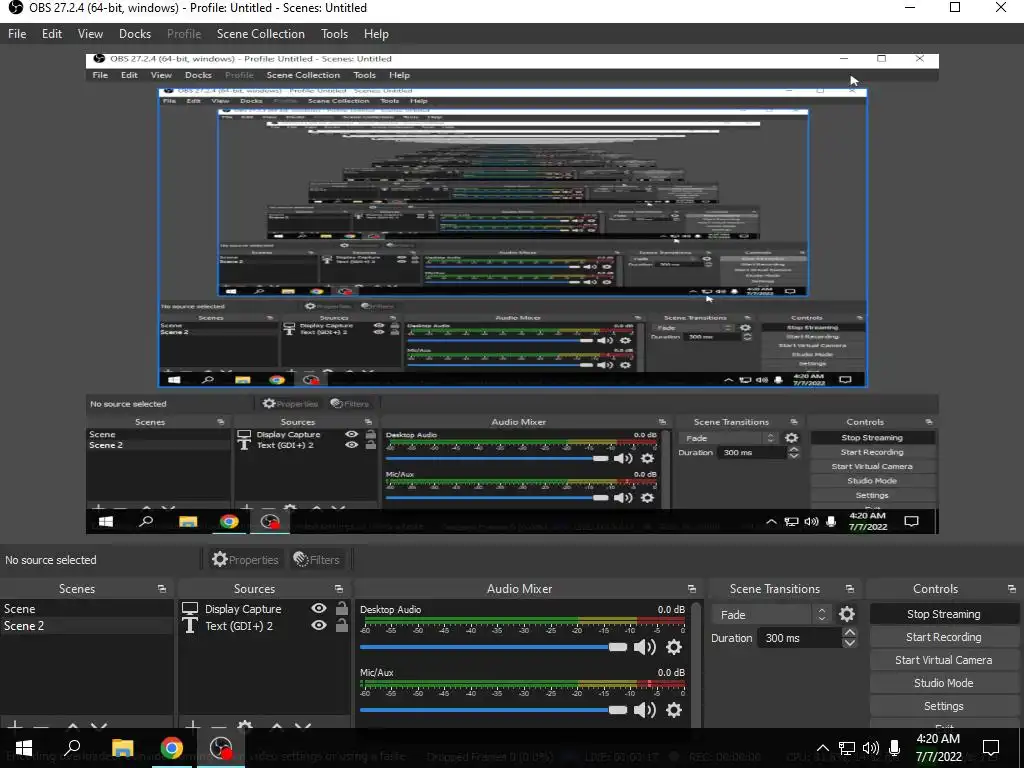
Task: Open the Scene Collection menu
Action: point(261,34)
